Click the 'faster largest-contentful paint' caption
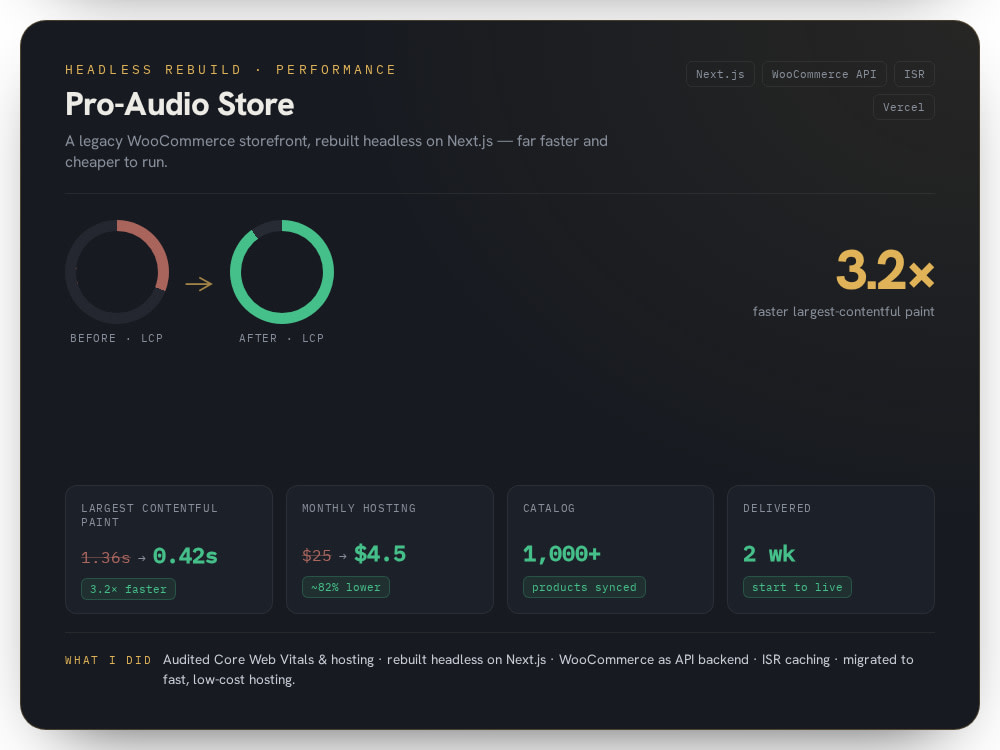 coord(843,312)
